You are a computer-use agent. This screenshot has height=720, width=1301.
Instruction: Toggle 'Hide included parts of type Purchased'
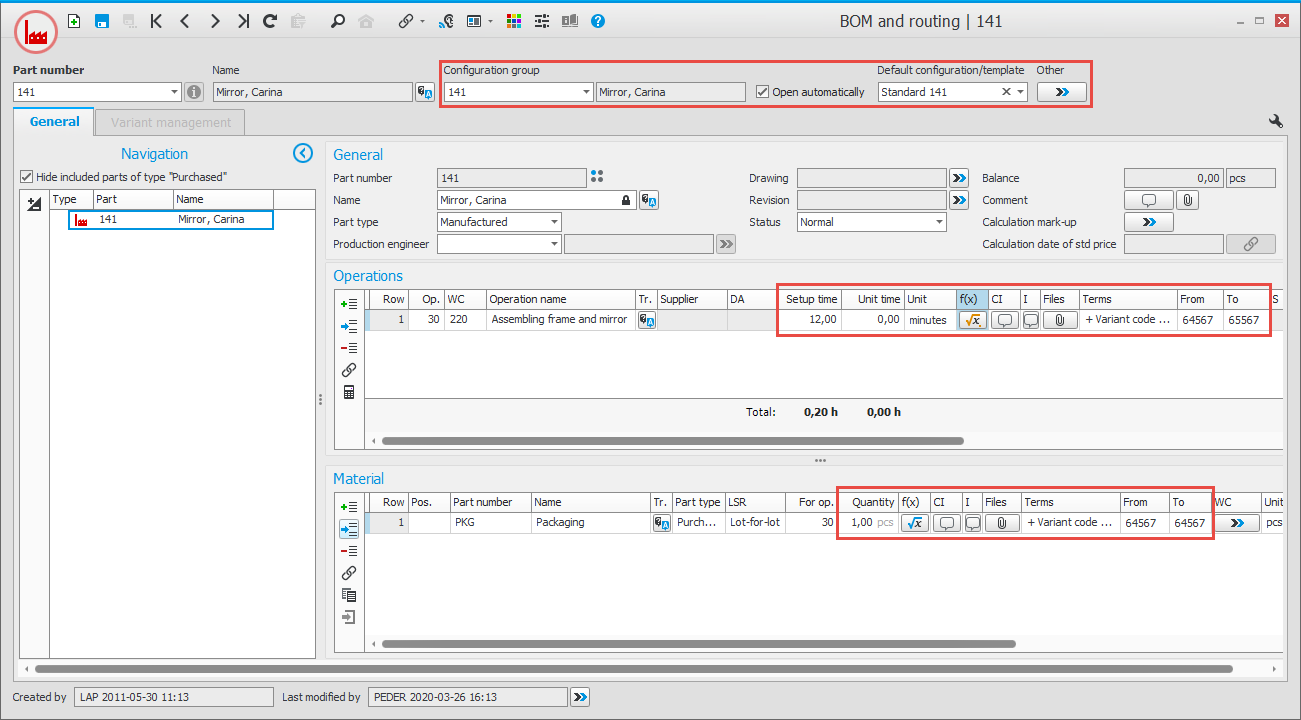click(25, 177)
